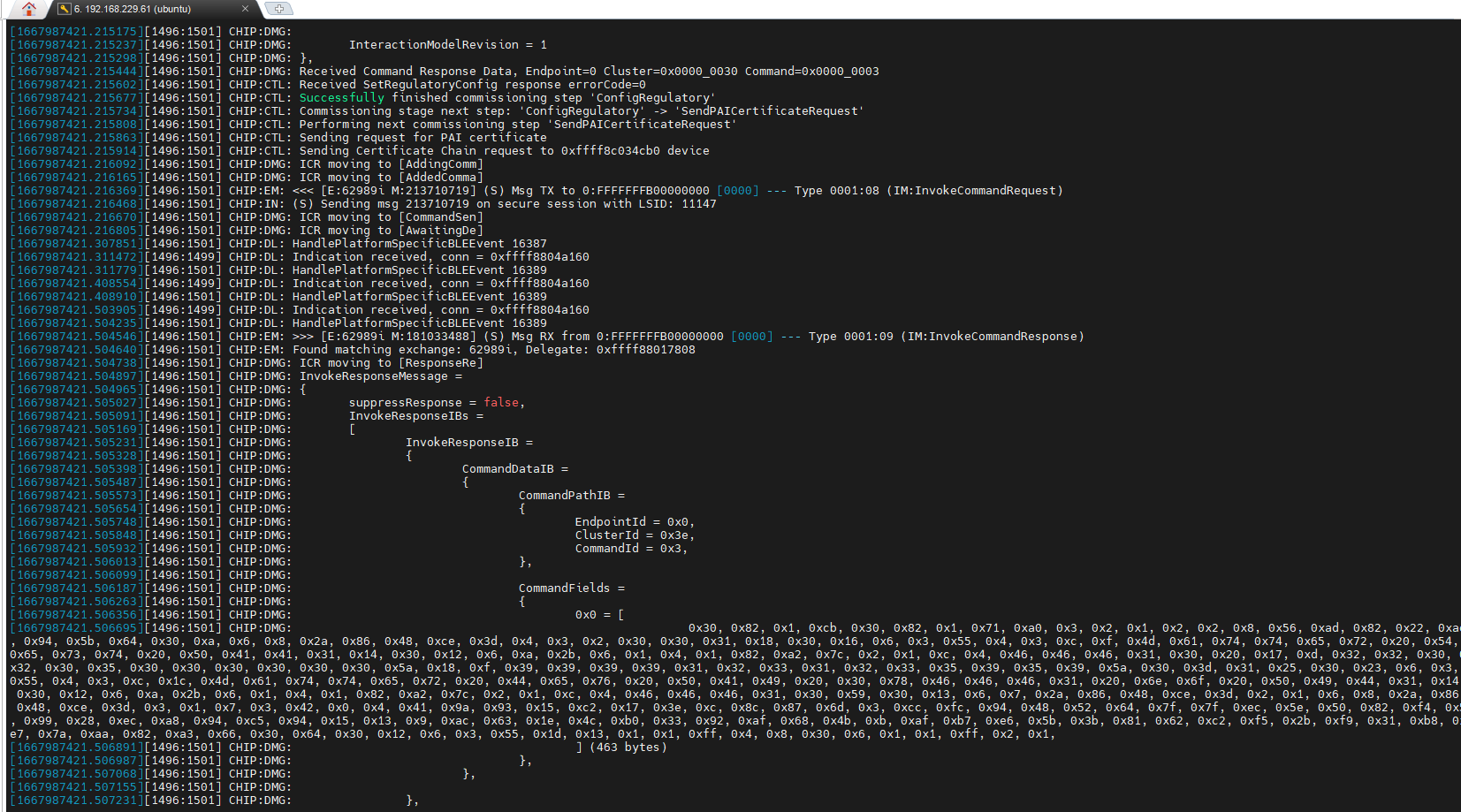
Task: Click 'Msg TX to 0:FFFFFFFB00000000' text
Action: coord(610,191)
